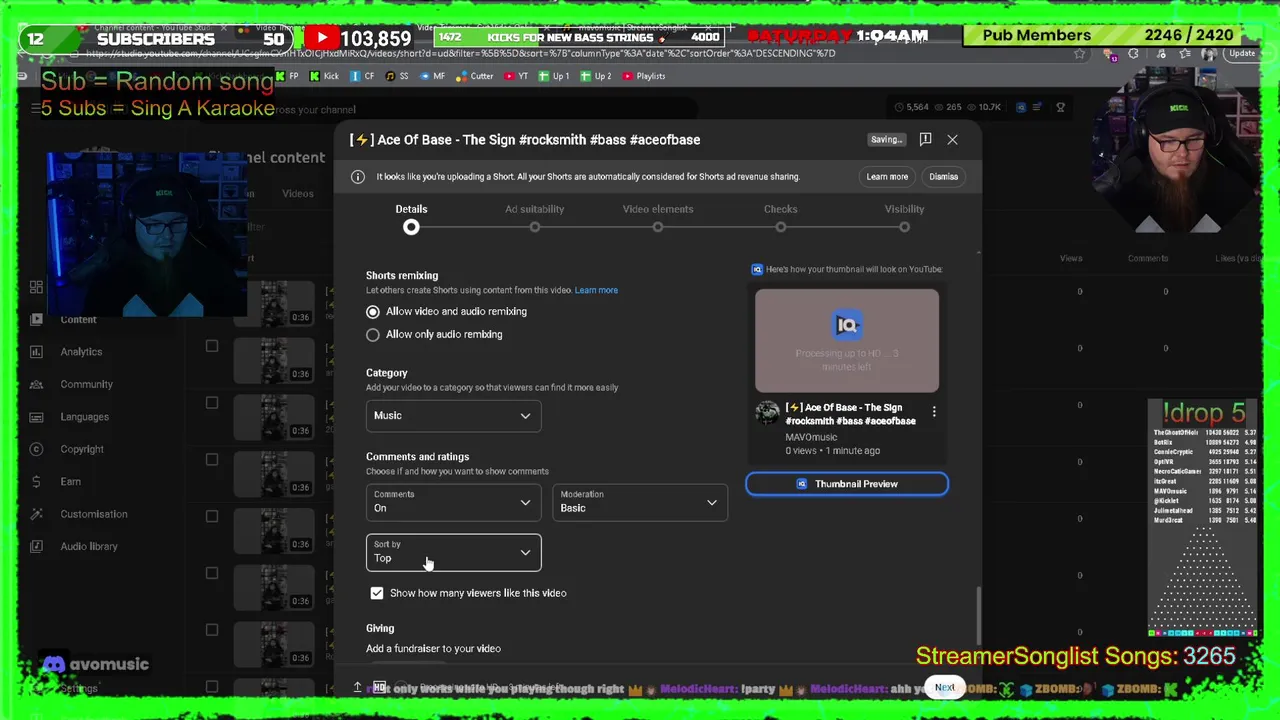1280x720 pixels.
Task: Click the upload dialog vertical scrollbar
Action: (x=978, y=615)
